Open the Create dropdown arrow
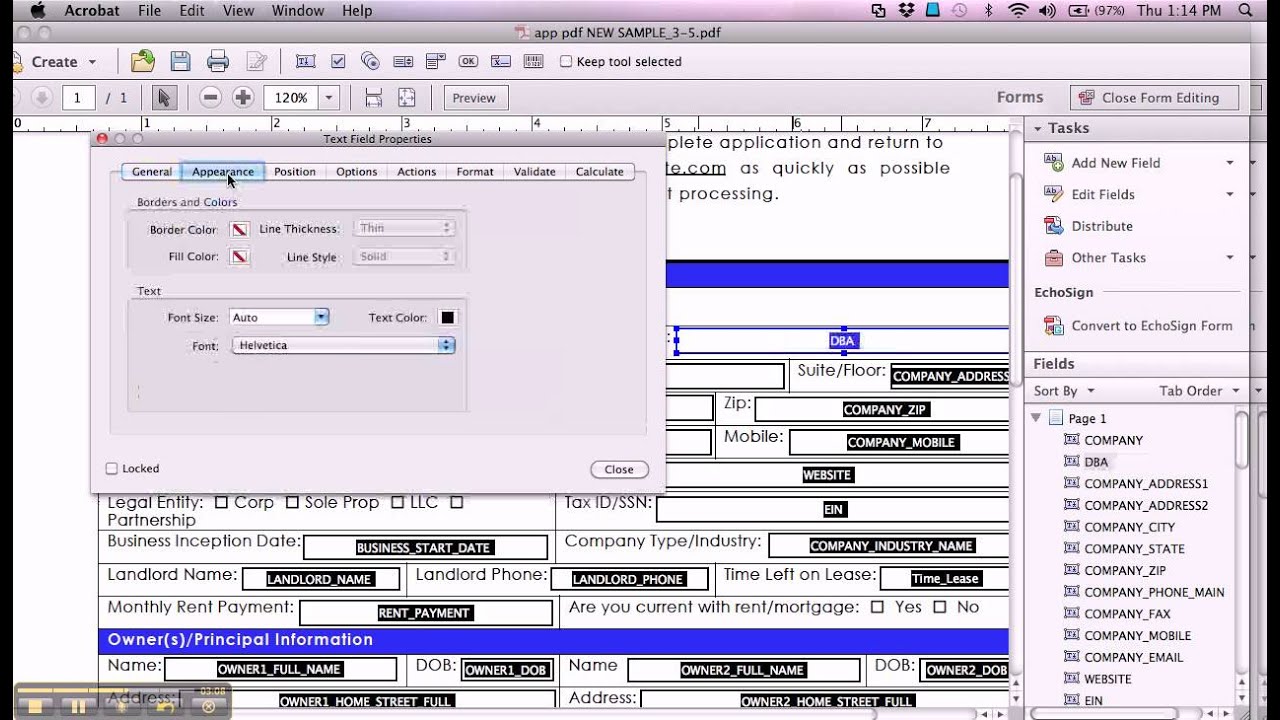 click(93, 62)
